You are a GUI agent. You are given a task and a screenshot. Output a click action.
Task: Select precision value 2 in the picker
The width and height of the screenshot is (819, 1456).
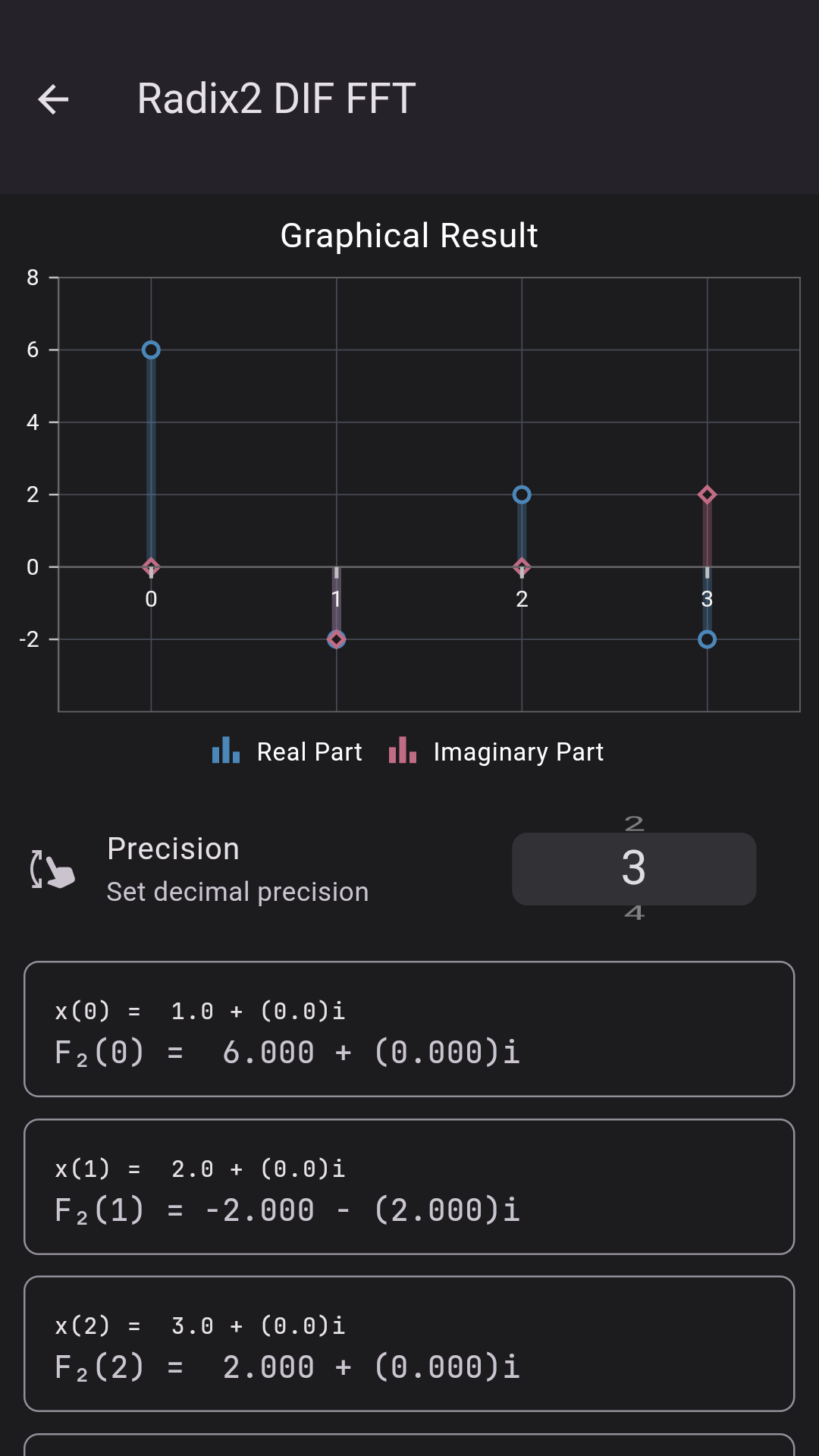tap(634, 824)
